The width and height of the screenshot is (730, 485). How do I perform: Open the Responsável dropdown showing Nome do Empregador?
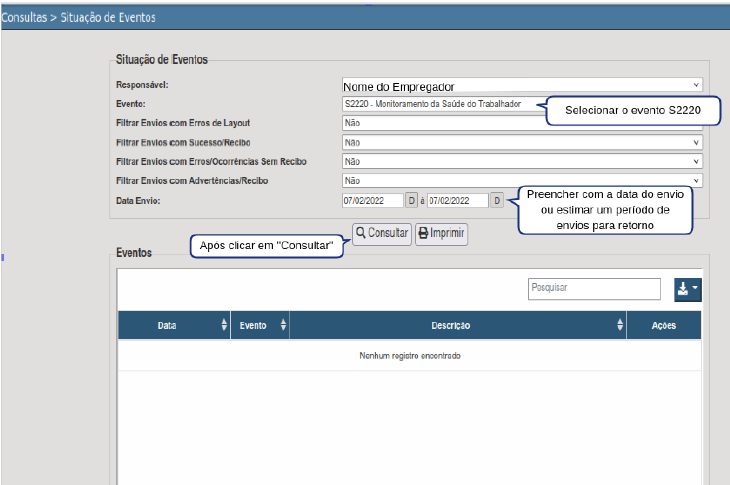tap(522, 85)
